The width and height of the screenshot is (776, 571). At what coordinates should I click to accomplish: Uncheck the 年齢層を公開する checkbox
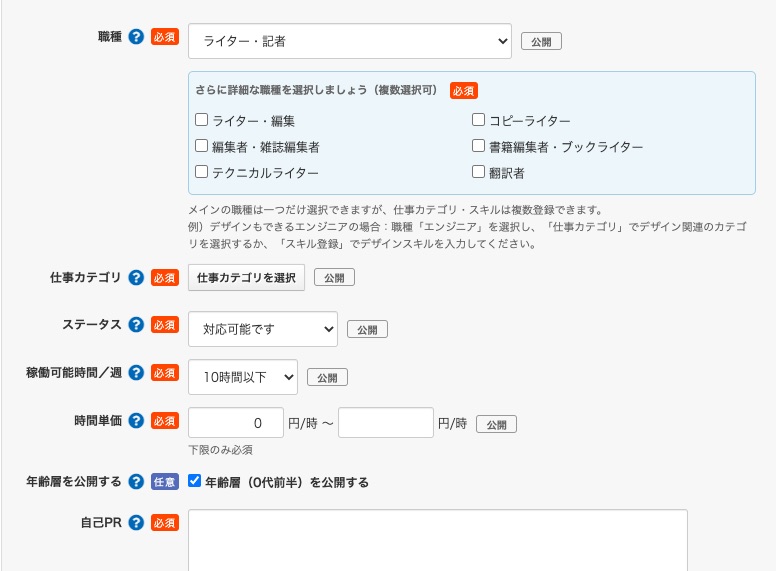195,481
